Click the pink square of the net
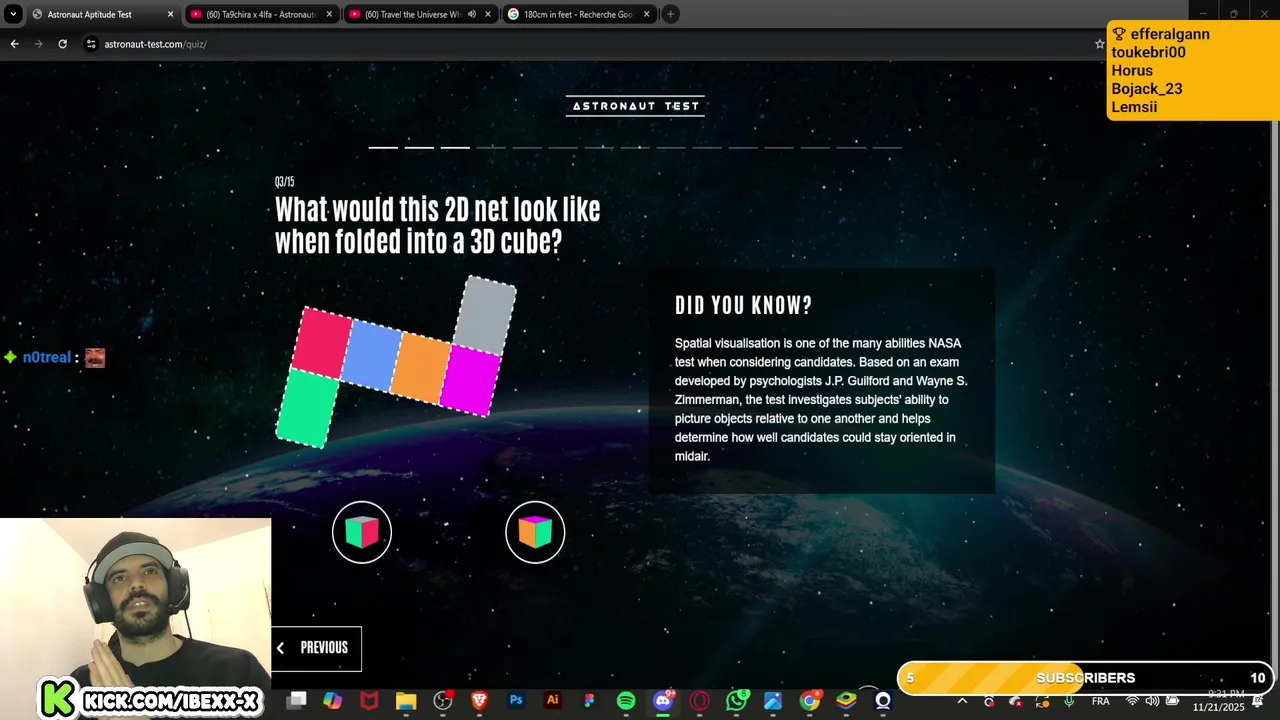The height and width of the screenshot is (720, 1280). [x=322, y=342]
